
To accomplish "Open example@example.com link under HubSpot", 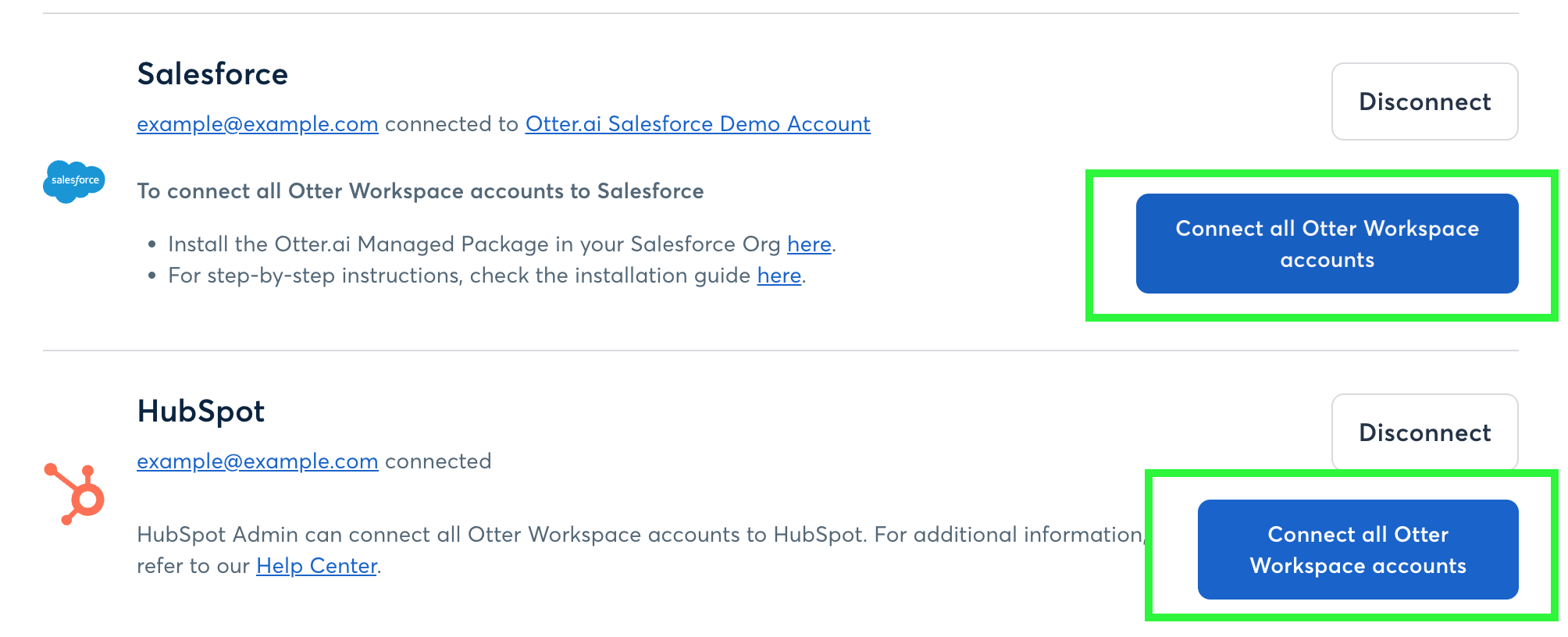I will (x=258, y=461).
